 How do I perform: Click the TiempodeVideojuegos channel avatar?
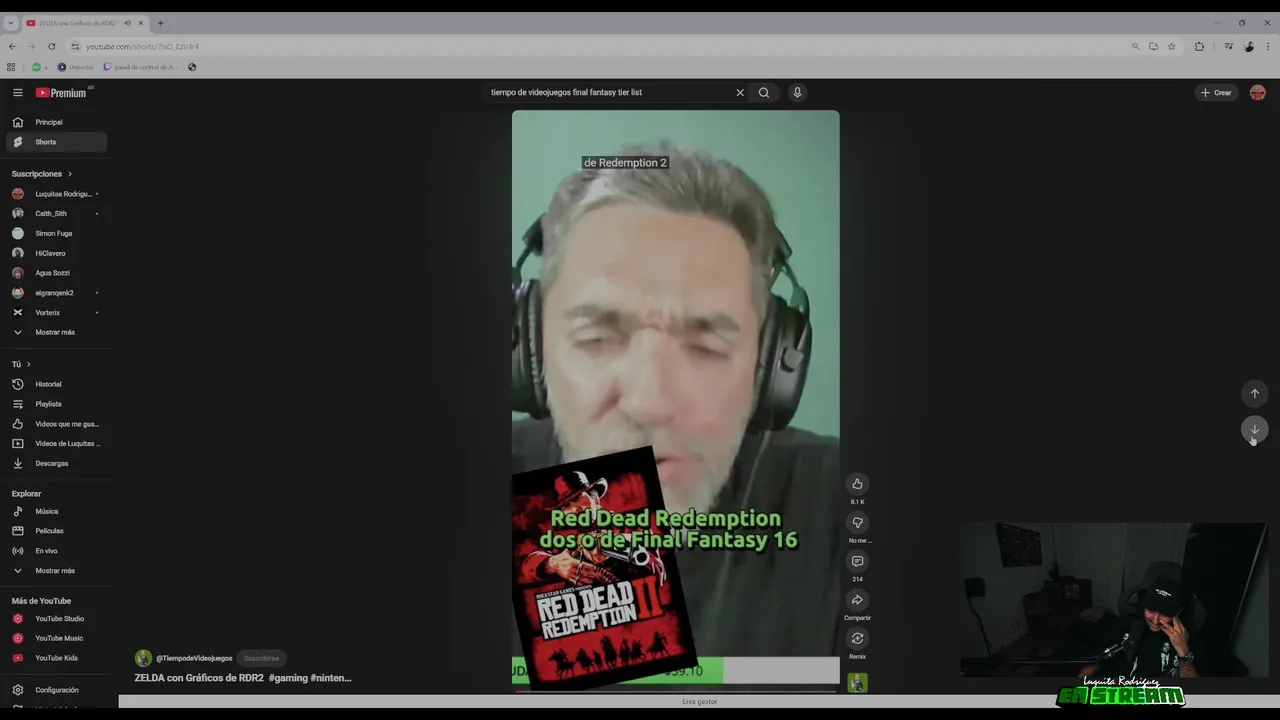143,658
